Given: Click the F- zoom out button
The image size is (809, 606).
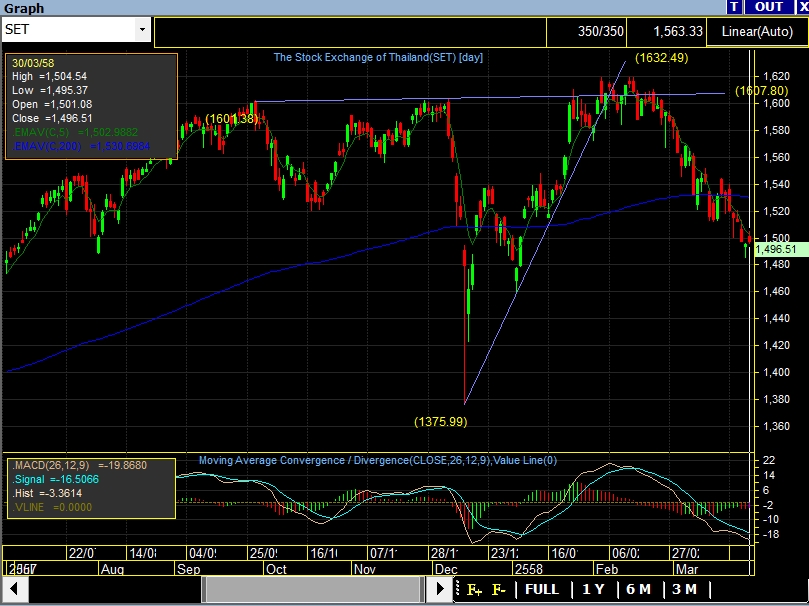Looking at the screenshot, I should pyautogui.click(x=498, y=589).
